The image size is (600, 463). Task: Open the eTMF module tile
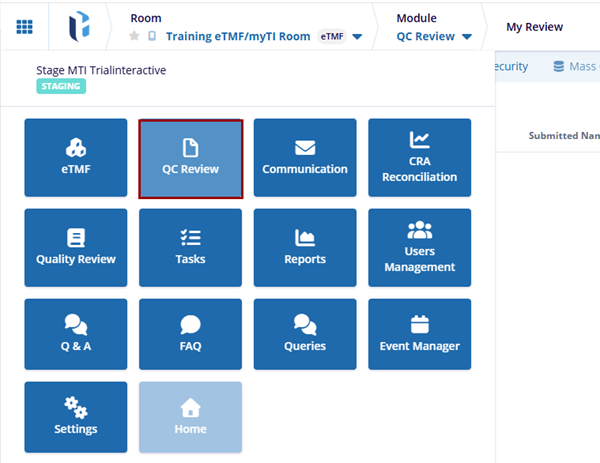(76, 158)
